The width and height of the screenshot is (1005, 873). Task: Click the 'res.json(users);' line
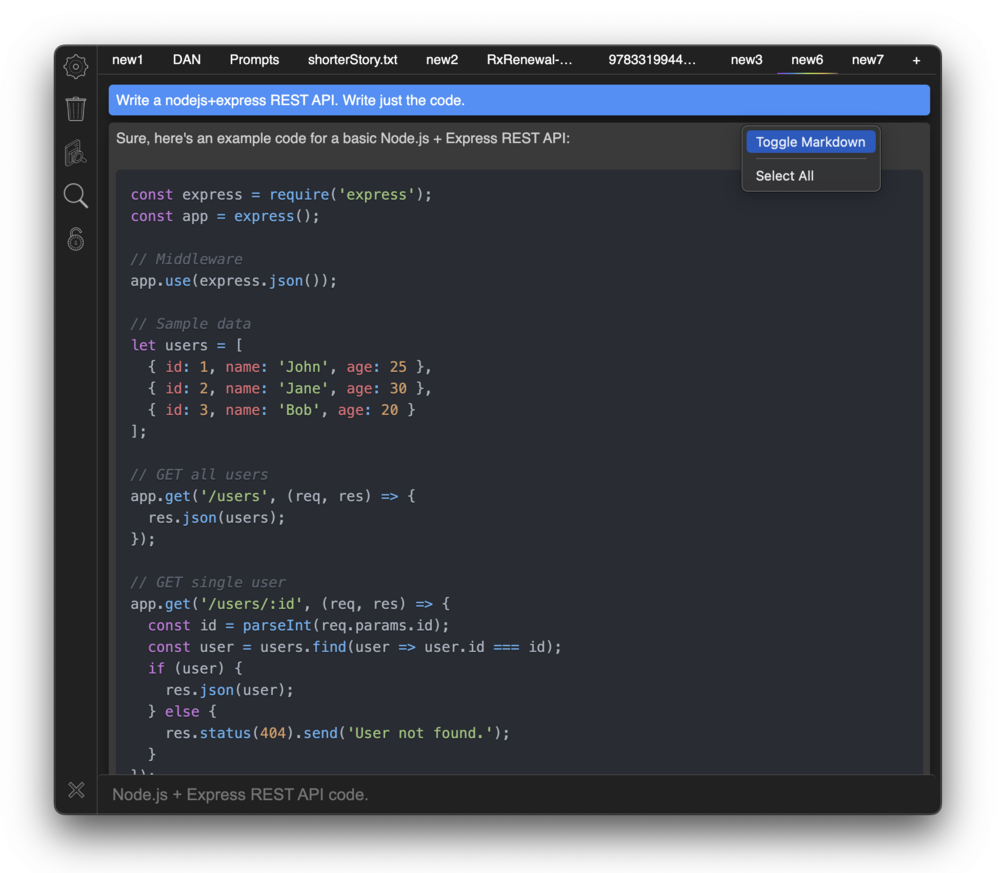coord(217,518)
